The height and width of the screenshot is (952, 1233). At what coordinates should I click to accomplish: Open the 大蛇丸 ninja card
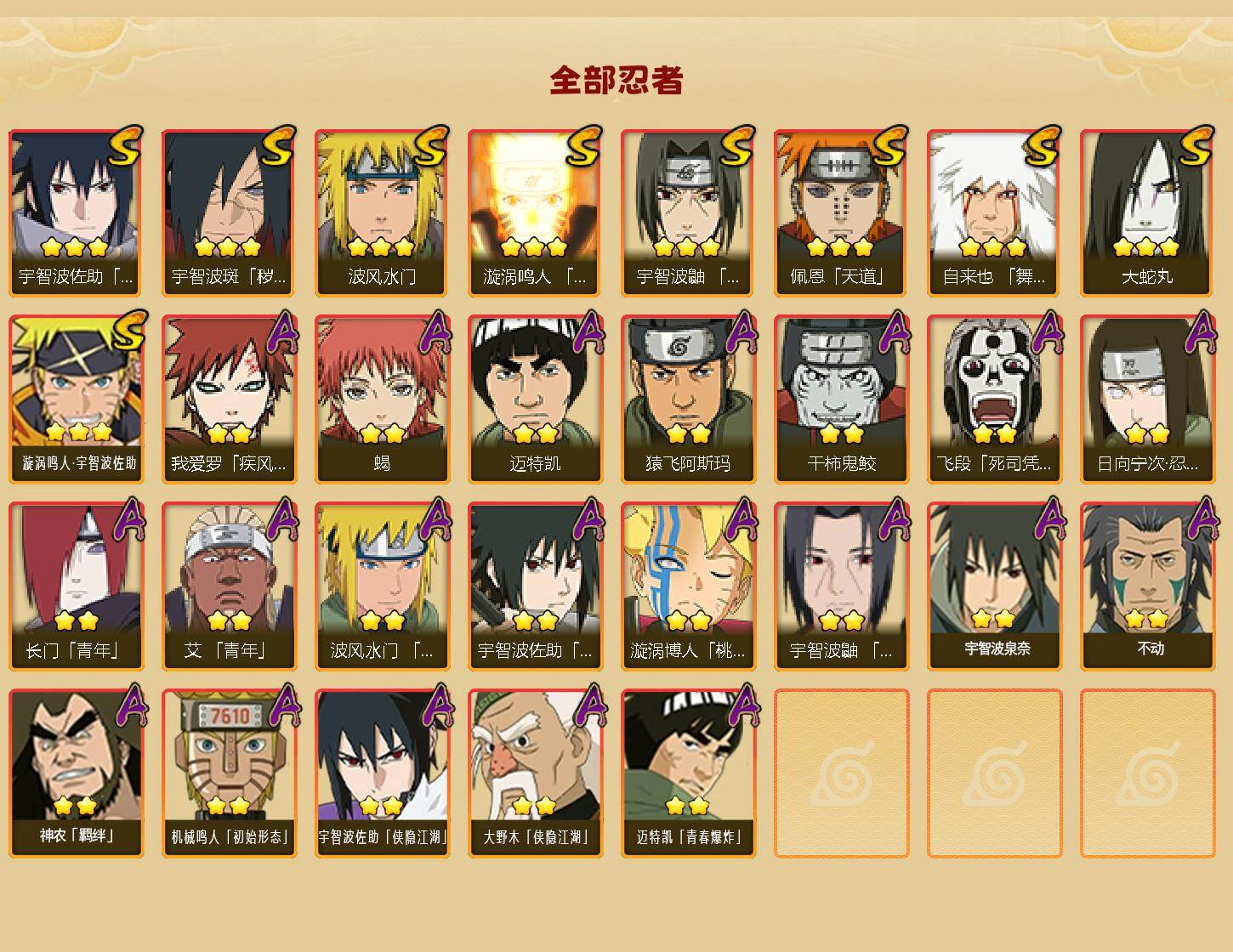(1147, 212)
